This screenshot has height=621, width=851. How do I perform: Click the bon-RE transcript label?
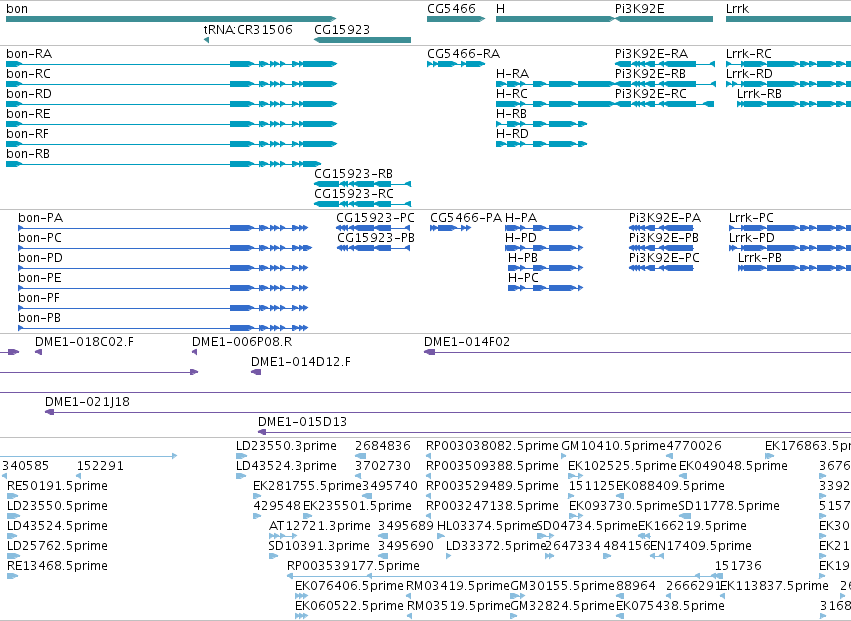[28, 114]
